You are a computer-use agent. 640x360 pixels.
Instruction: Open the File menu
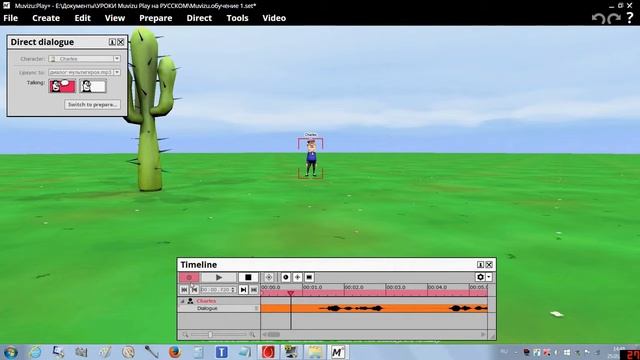click(11, 18)
